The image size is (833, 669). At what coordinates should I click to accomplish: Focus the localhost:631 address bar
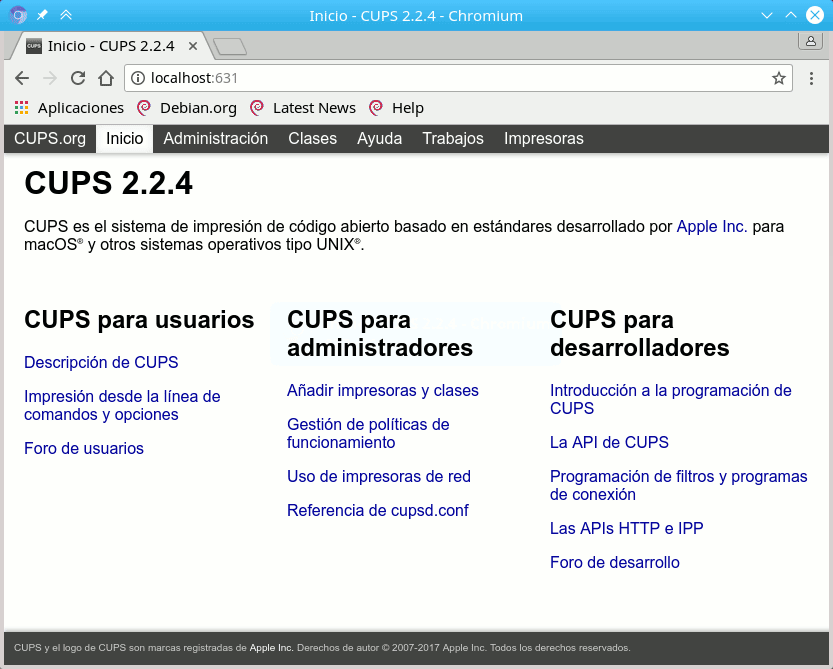pyautogui.click(x=457, y=78)
